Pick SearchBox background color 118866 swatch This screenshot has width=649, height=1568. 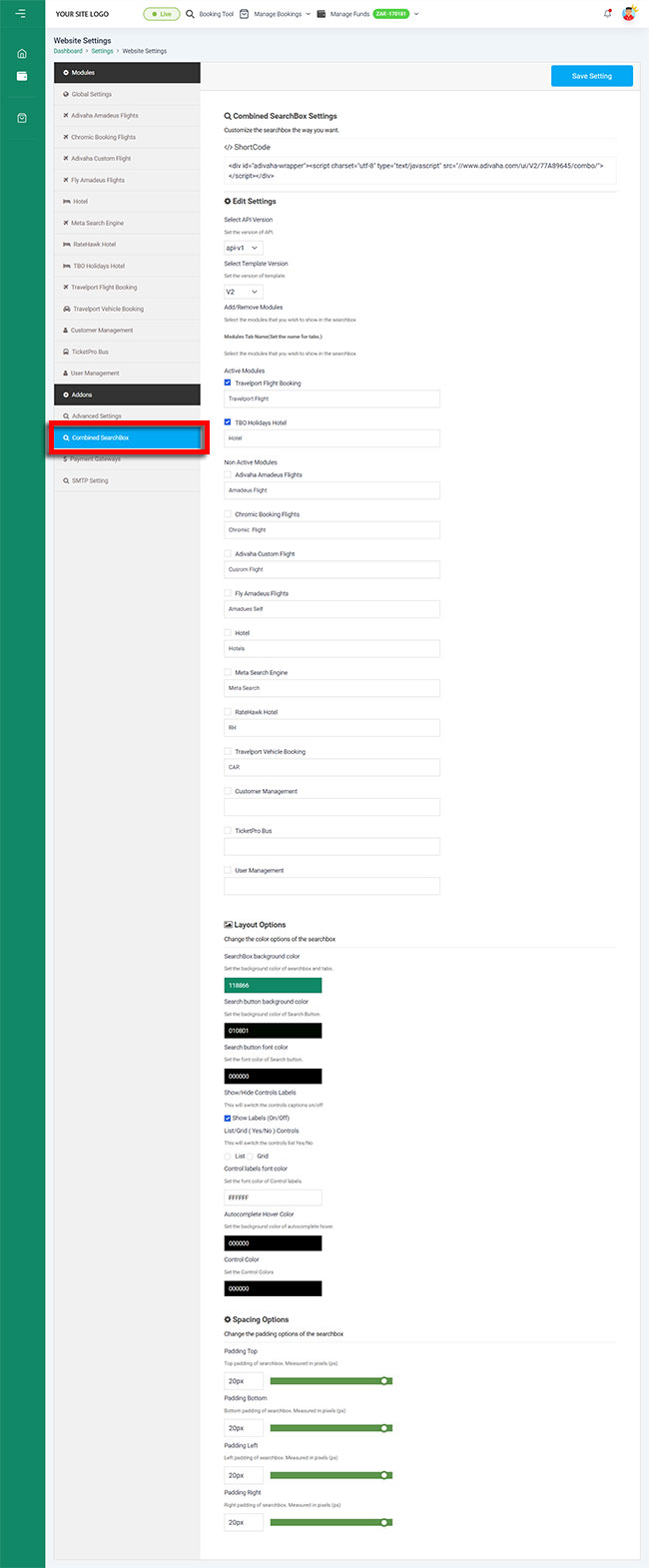273,985
